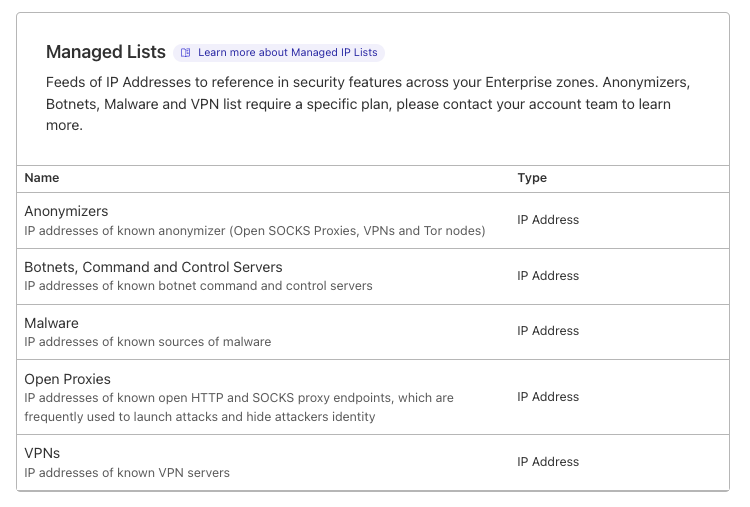750x507 pixels.
Task: Select the Open Proxies list name
Action: (x=67, y=379)
